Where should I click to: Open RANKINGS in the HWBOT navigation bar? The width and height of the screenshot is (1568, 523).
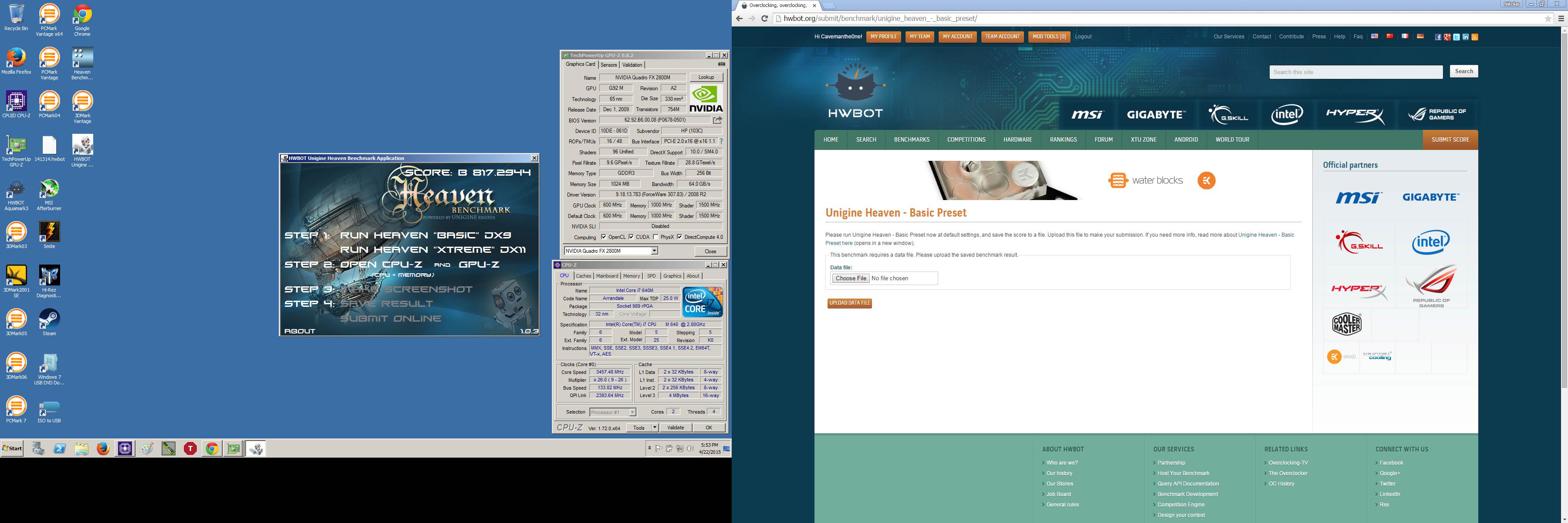click(x=1063, y=139)
